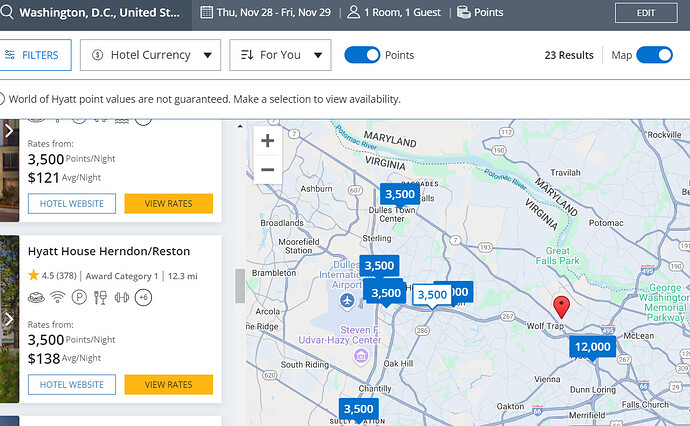Click the Wolf Trap map label
The height and width of the screenshot is (426, 690).
point(545,326)
